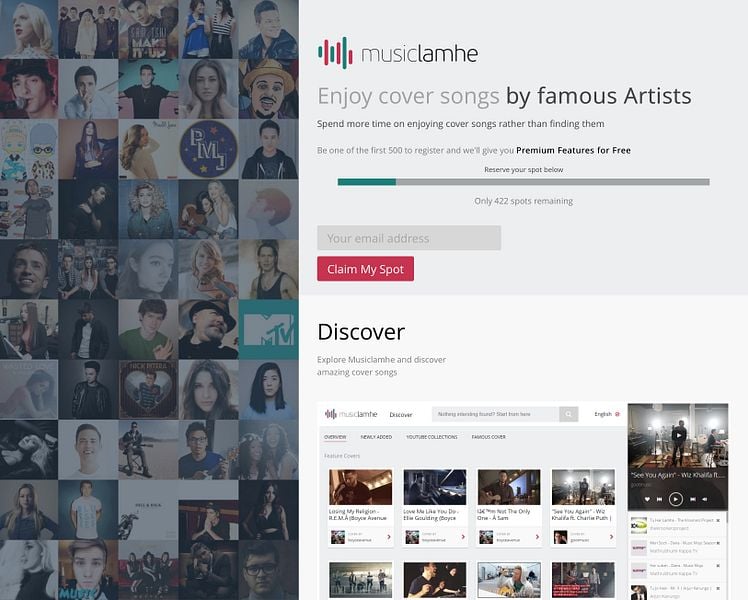Screen dimensions: 748x600
Task: Open the English language selector
Action: point(607,414)
